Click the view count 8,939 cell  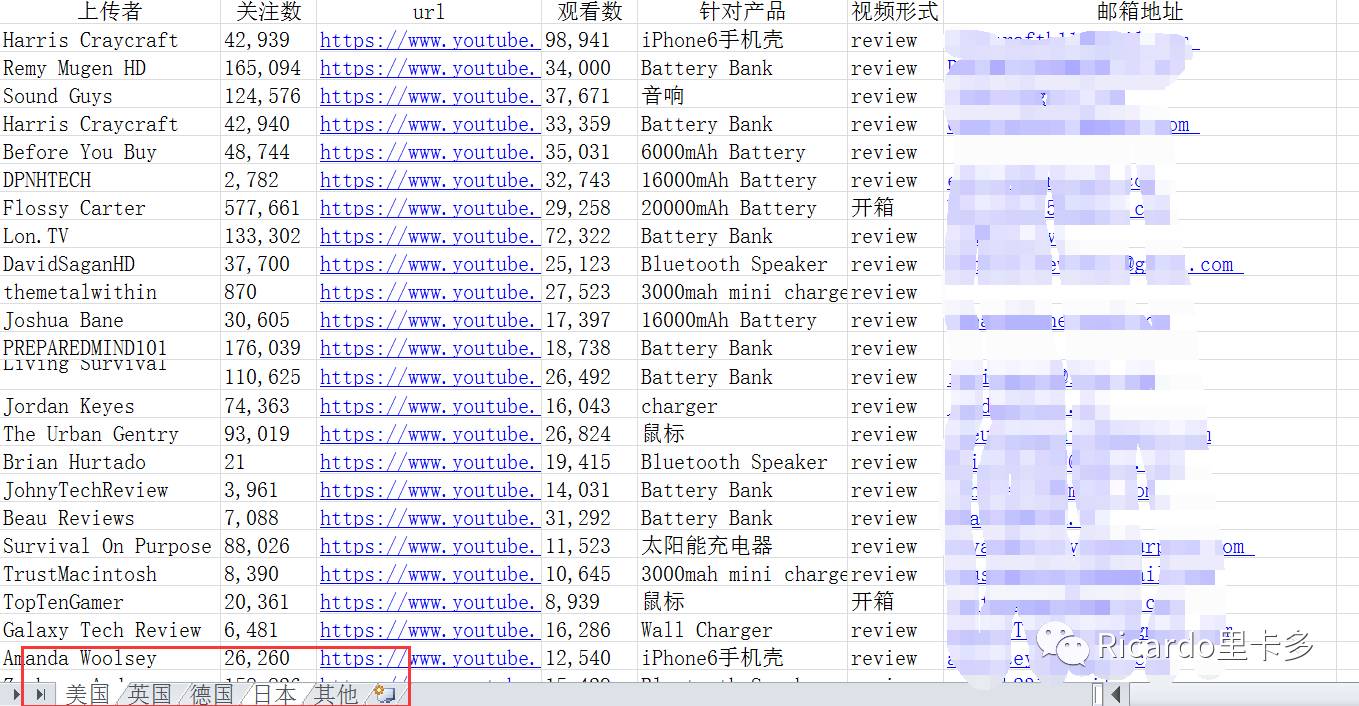589,602
